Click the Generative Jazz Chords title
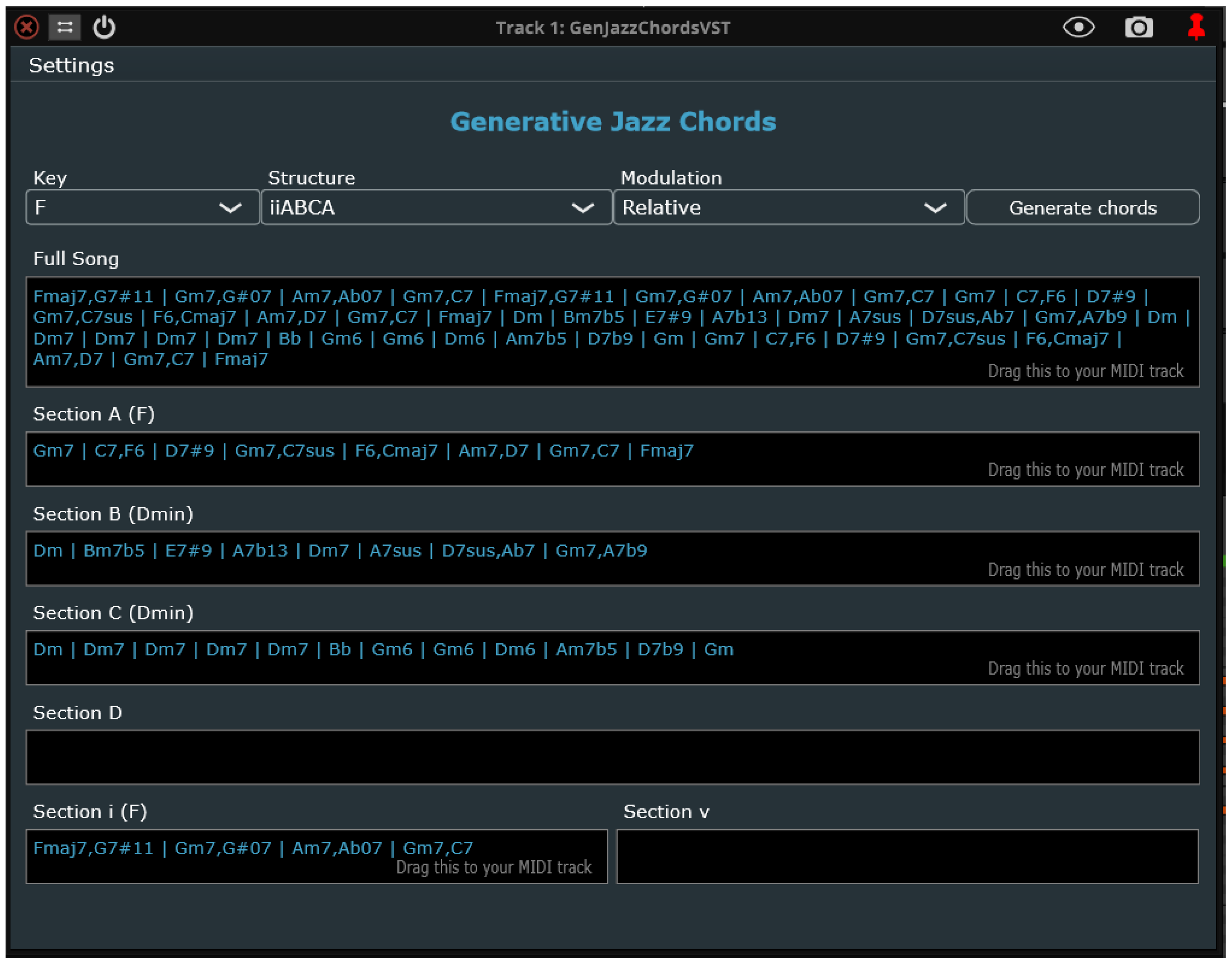This screenshot has height=964, width=1232. click(613, 122)
